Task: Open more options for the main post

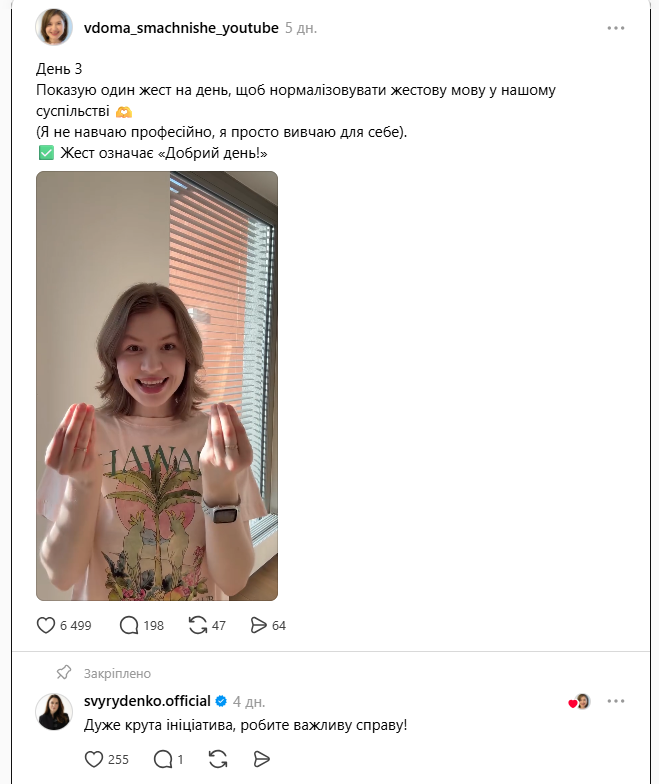Action: (x=616, y=28)
